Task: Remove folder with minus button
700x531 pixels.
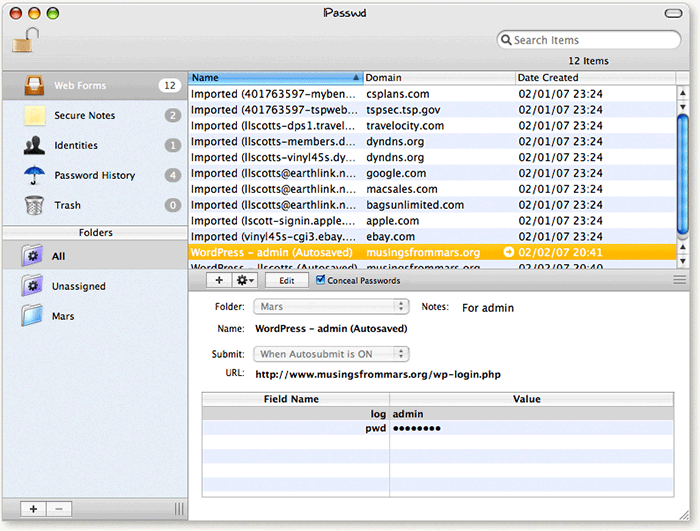Action: [59, 509]
